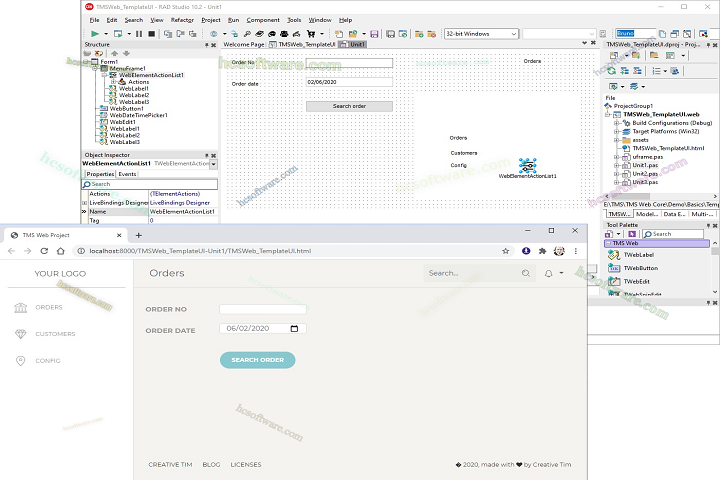This screenshot has height=480, width=720.
Task: Click the Tool Palette search box
Action: coord(673,234)
